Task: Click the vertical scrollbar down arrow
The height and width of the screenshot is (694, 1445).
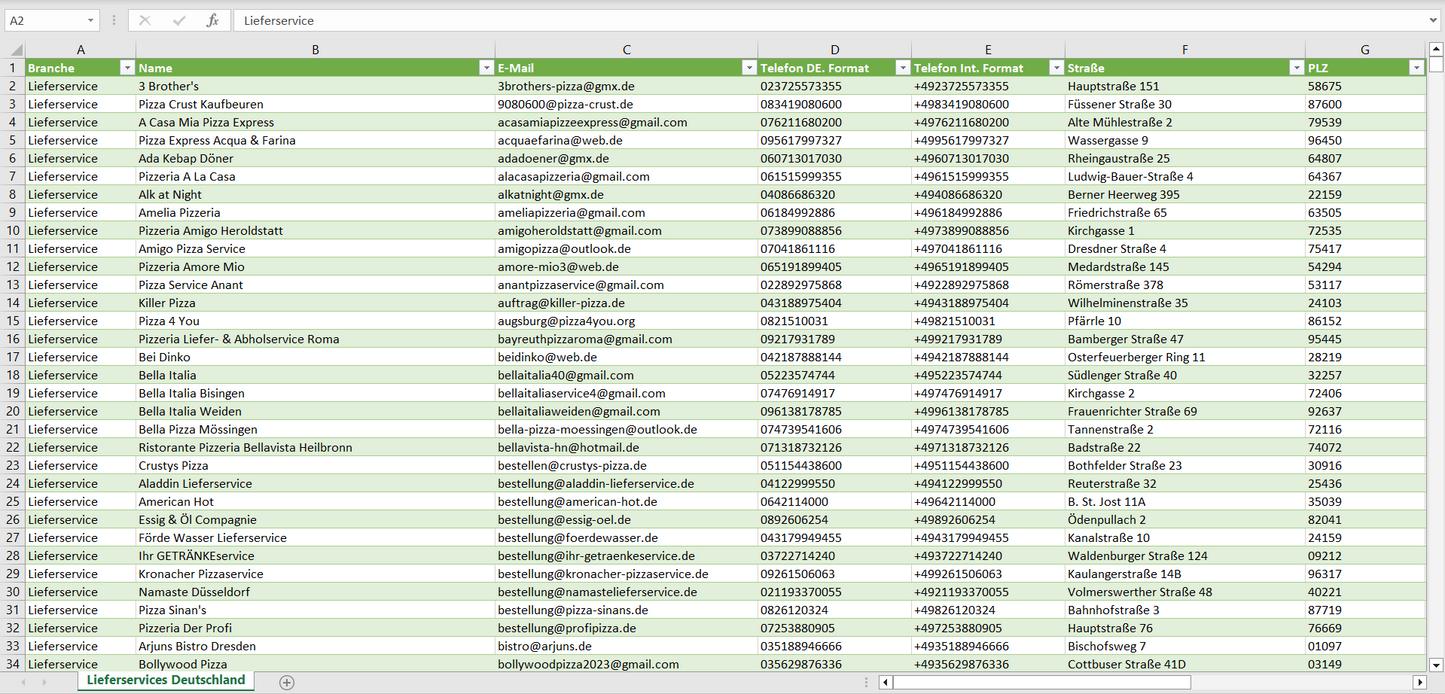Action: click(x=1436, y=664)
